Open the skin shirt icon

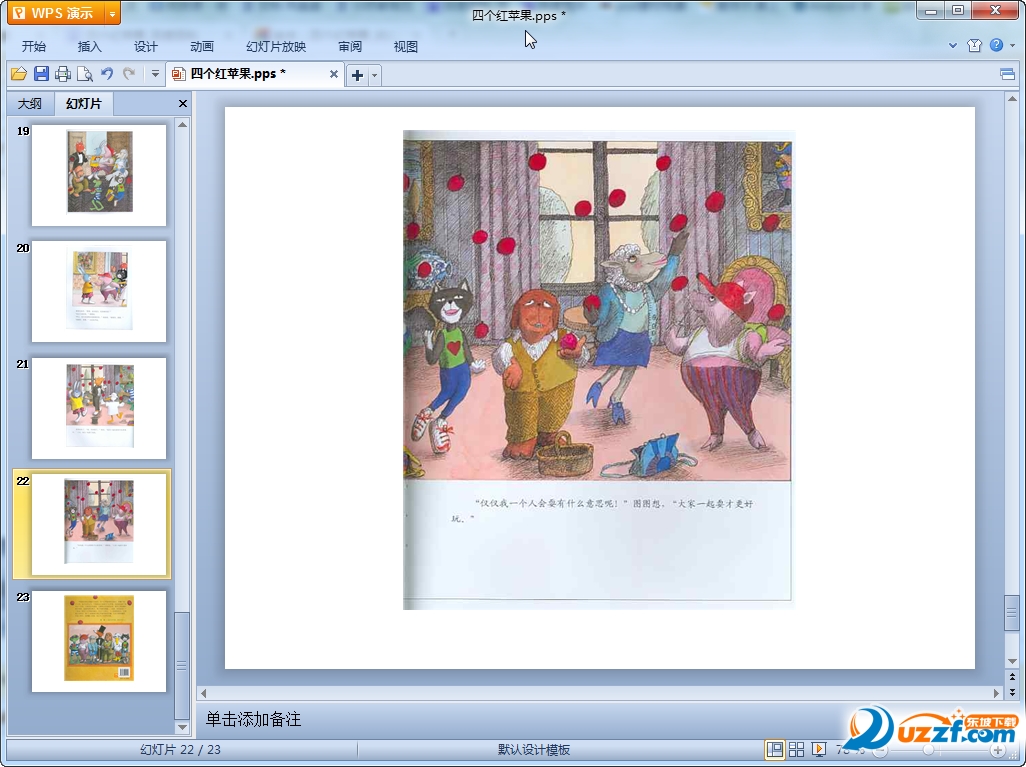coord(974,45)
